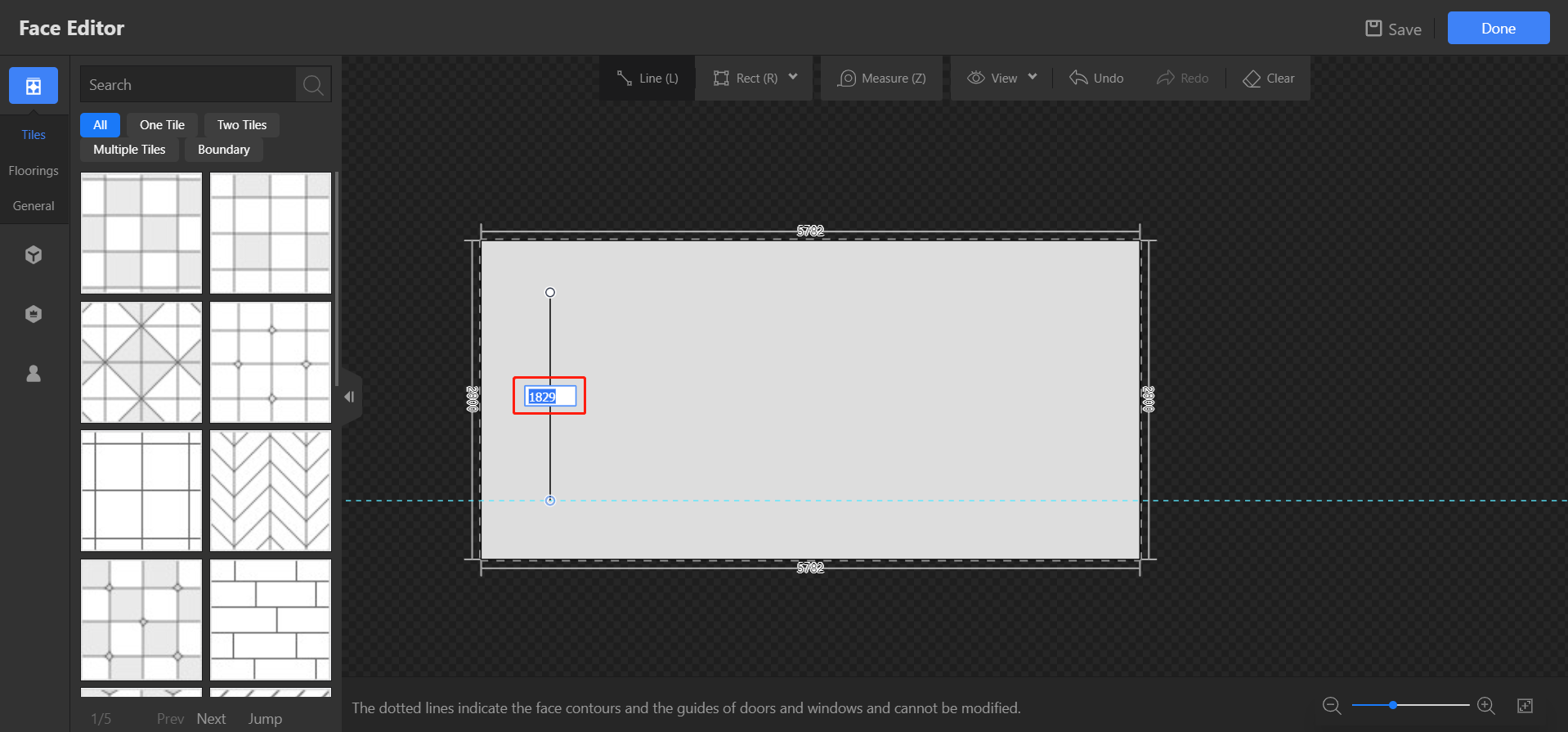1568x732 pixels.
Task: Select the Tiles grid icon in sidebar
Action: (x=34, y=86)
